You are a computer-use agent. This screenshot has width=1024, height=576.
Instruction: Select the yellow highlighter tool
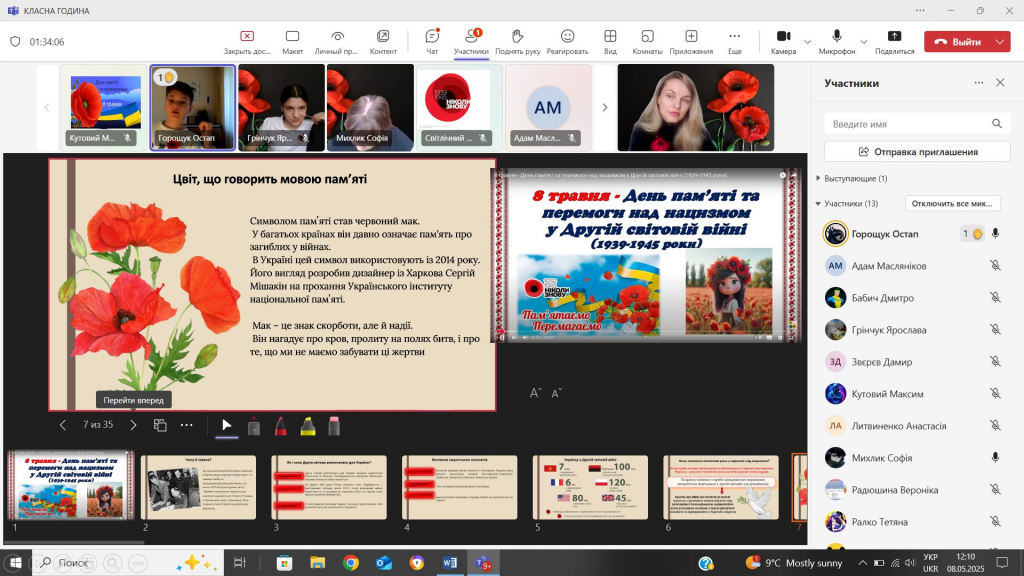309,427
